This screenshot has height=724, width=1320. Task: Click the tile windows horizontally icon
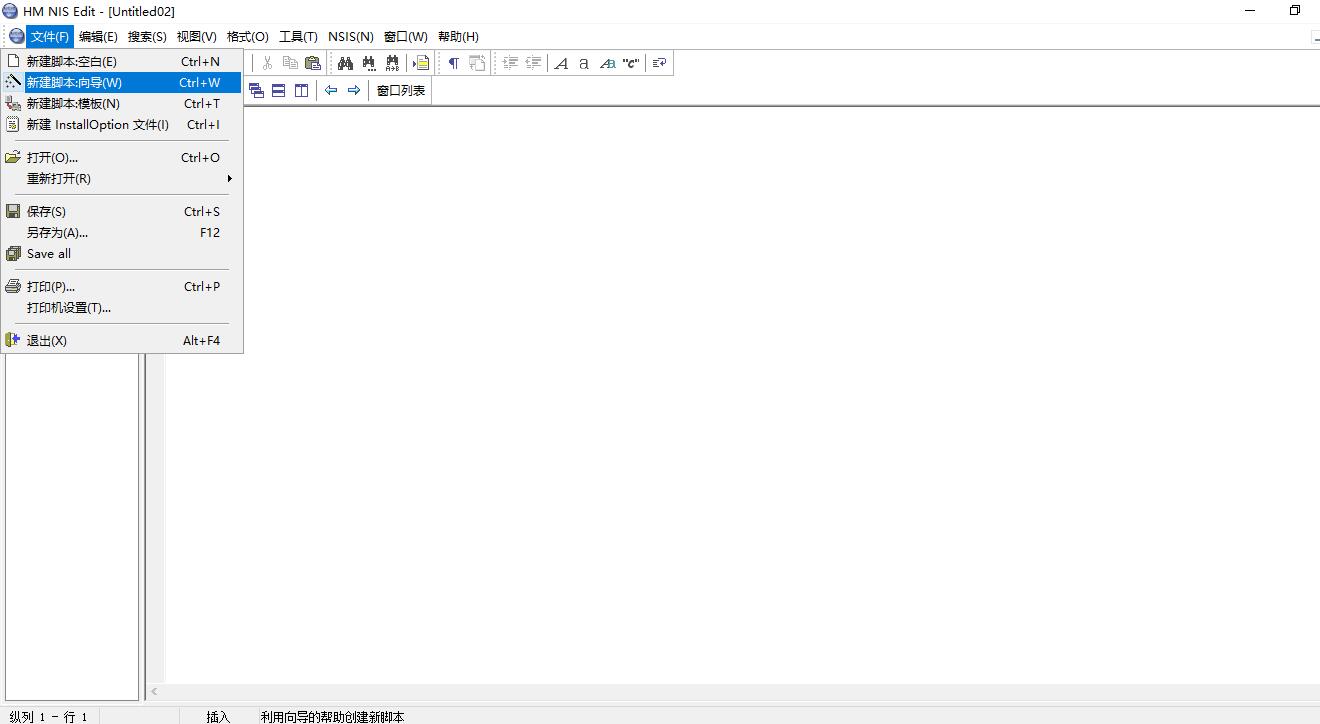point(278,89)
